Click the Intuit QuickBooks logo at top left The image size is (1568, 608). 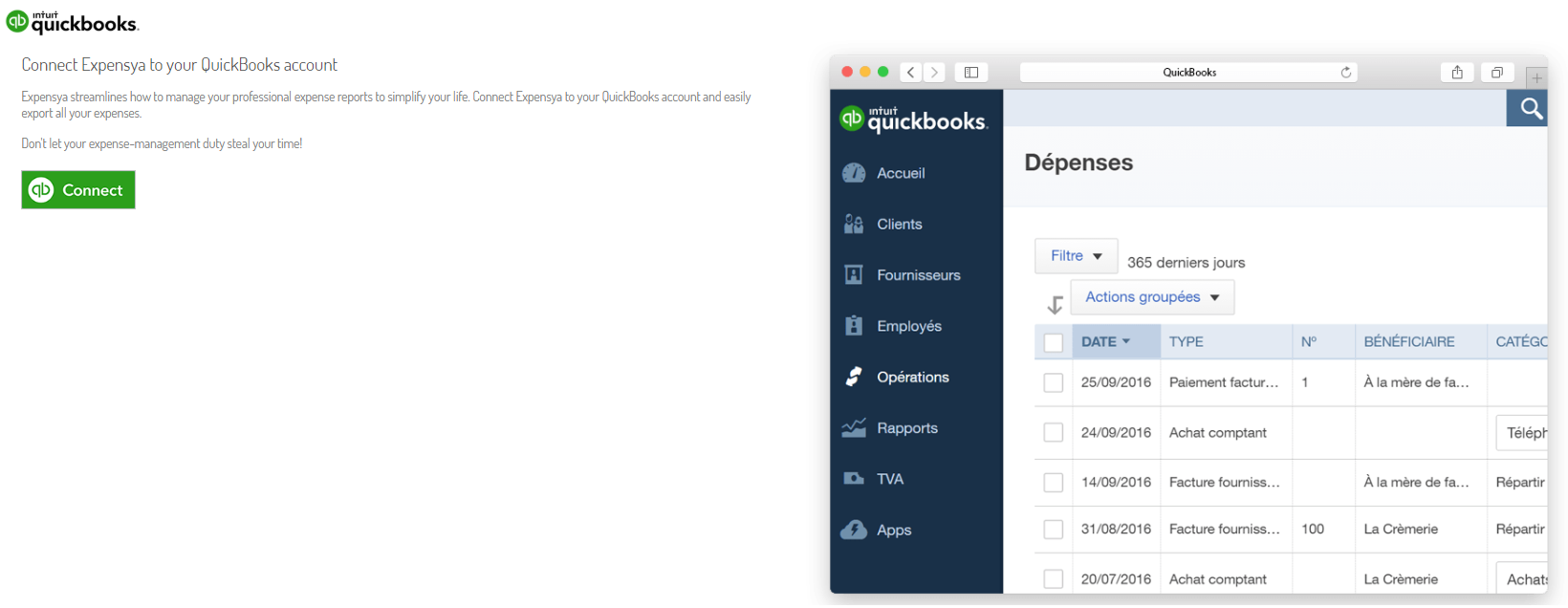73,21
